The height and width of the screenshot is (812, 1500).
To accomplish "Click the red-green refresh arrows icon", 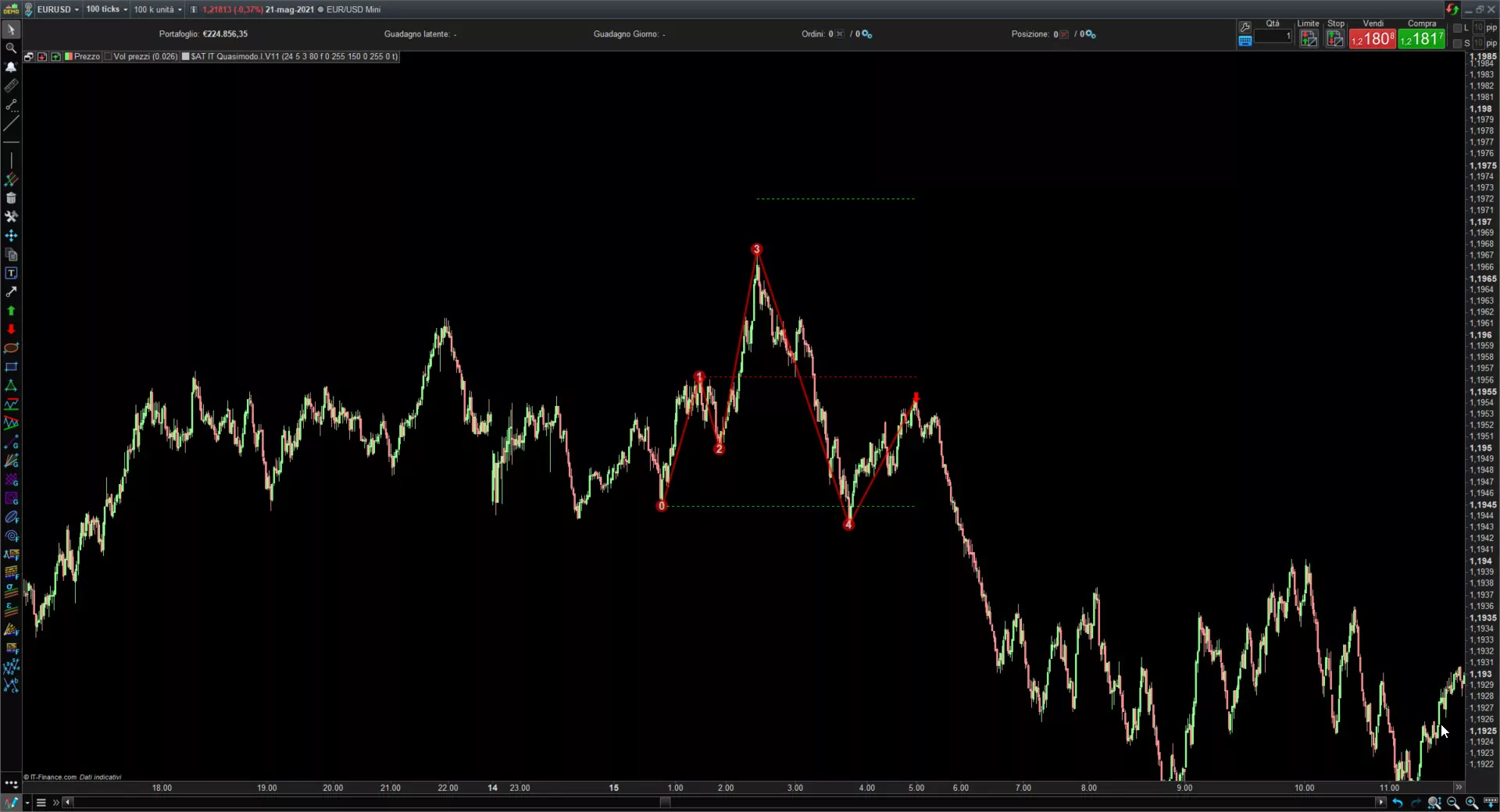I will [1452, 9].
